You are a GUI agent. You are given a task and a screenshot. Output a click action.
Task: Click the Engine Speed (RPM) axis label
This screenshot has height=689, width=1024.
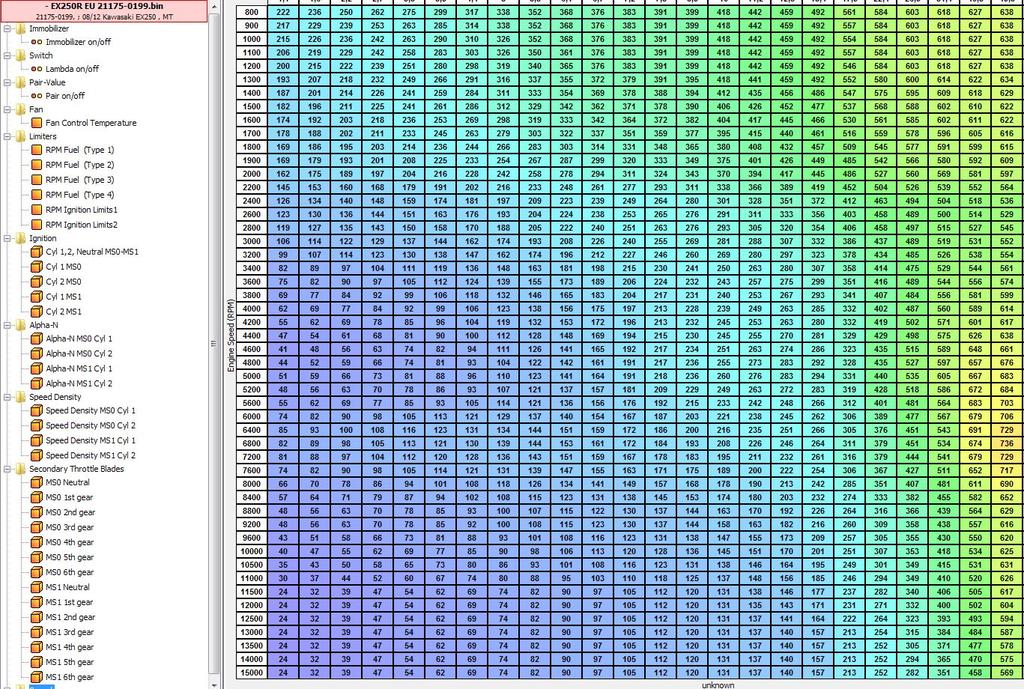click(x=230, y=336)
